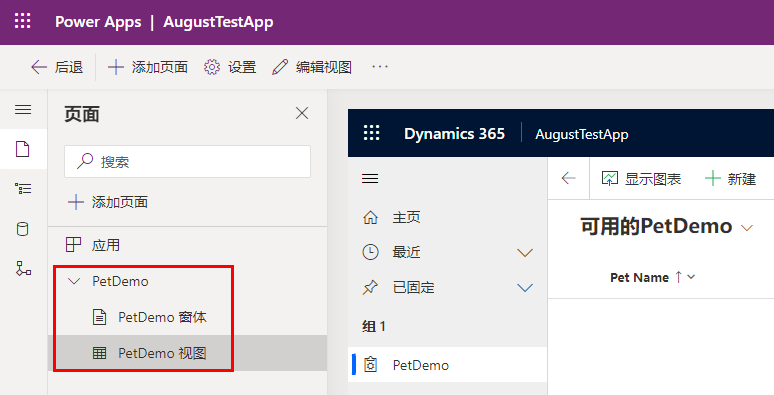Click the 组 1 group heading
Image resolution: width=774 pixels, height=395 pixels.
374,326
